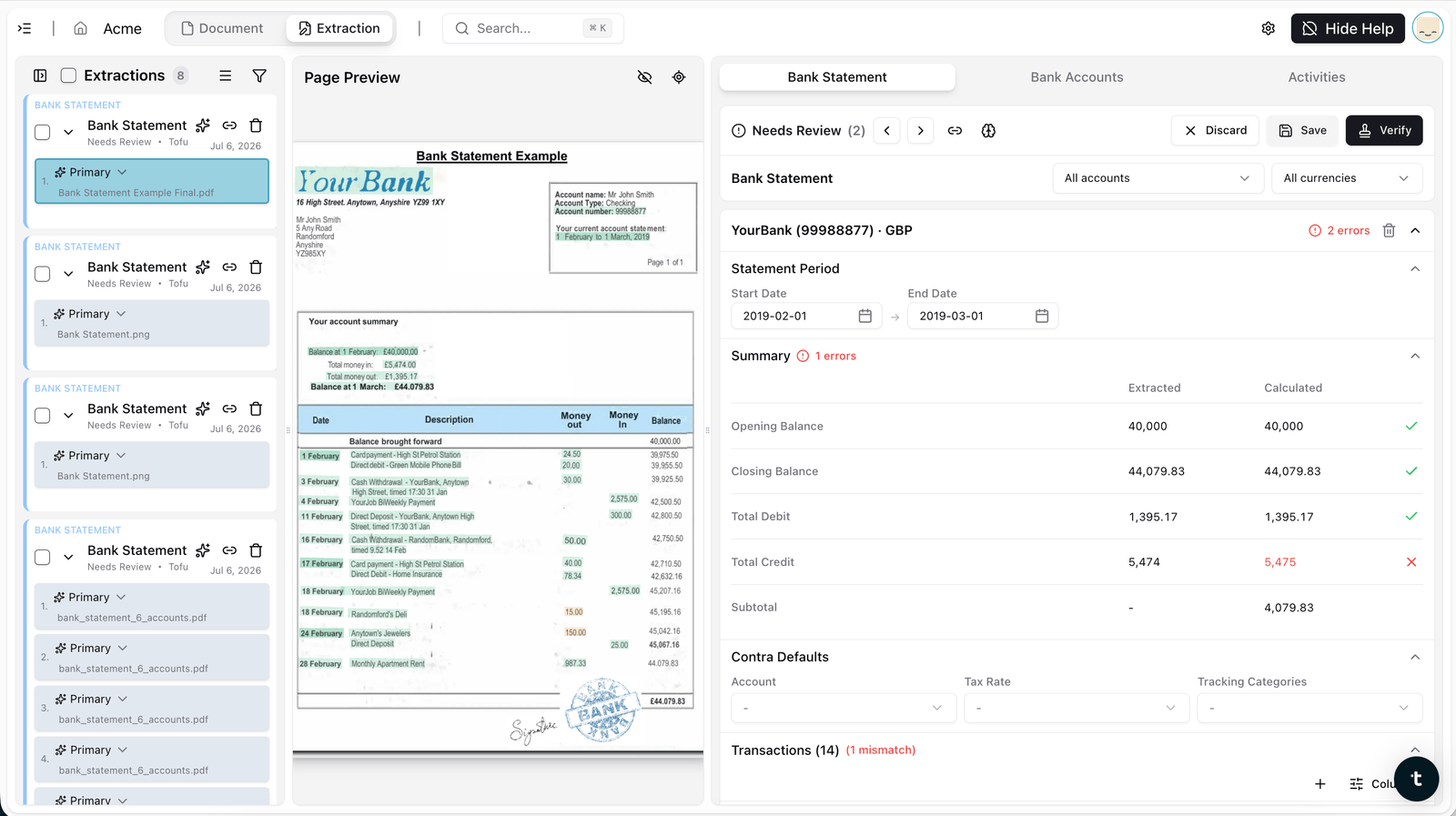Delete the first Bank Statement extraction

pyautogui.click(x=256, y=126)
